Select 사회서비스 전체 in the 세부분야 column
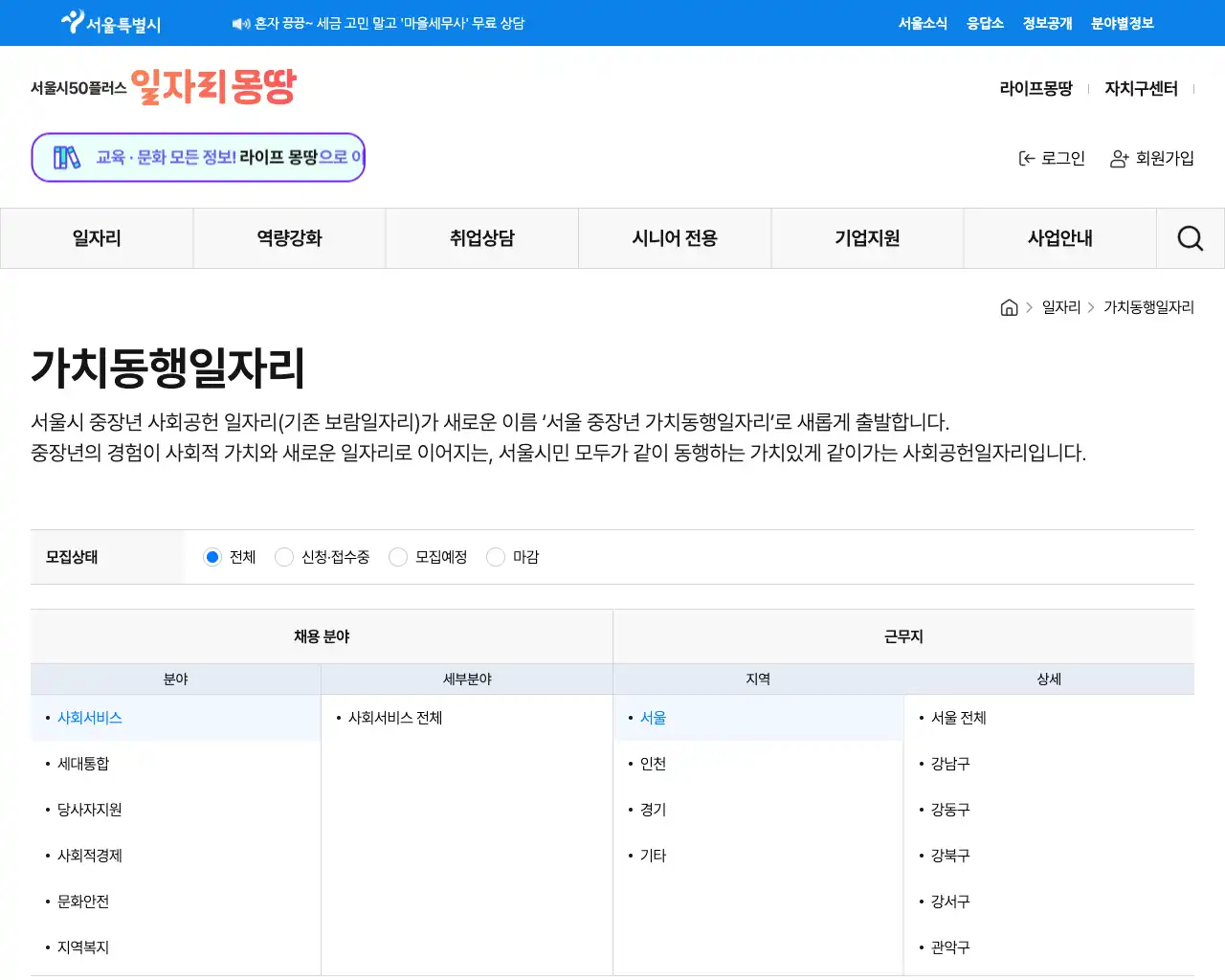Viewport: 1225px width, 980px height. [393, 717]
